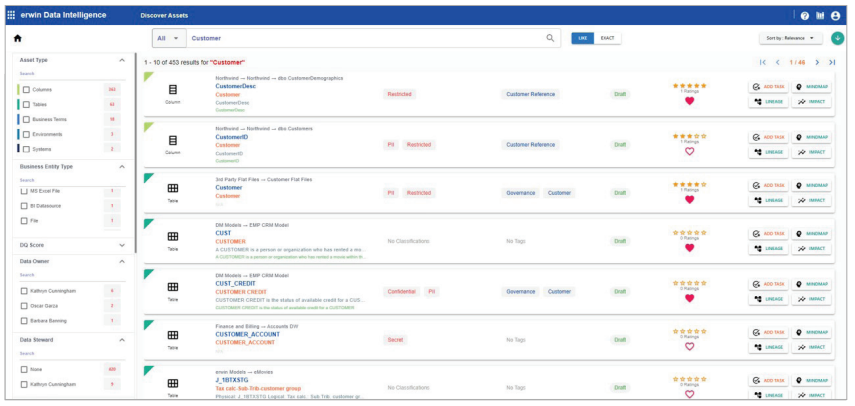Screen dimensions: 855x406
Task: Click Governance tag on CUST_CREDIT row
Action: click(520, 292)
